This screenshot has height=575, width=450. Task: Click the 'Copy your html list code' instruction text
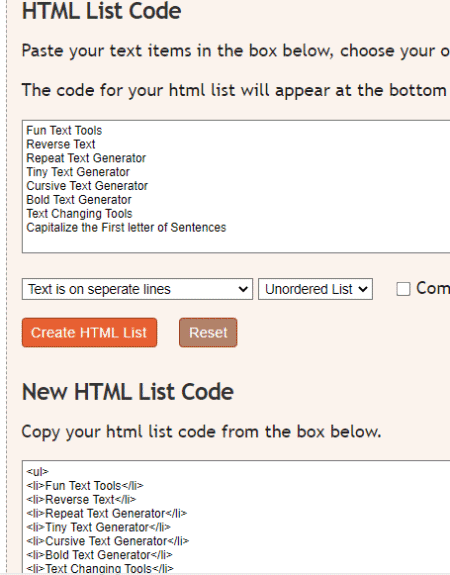pyautogui.click(x=201, y=432)
